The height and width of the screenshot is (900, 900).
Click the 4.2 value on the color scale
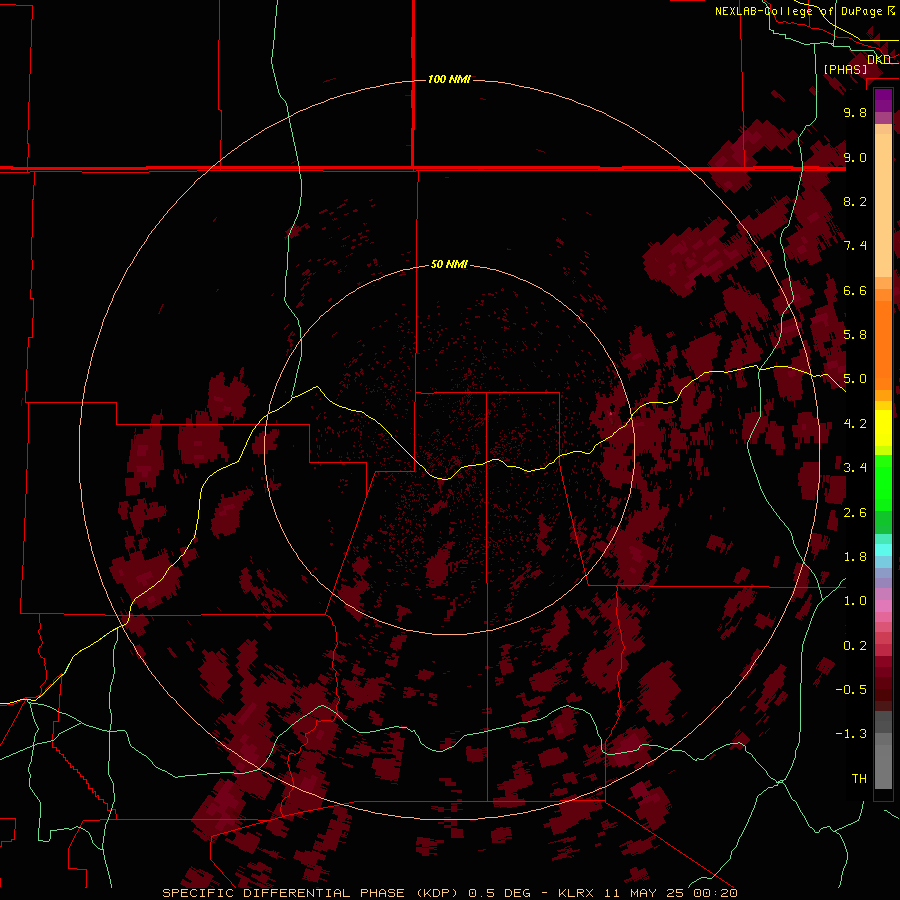pyautogui.click(x=855, y=424)
